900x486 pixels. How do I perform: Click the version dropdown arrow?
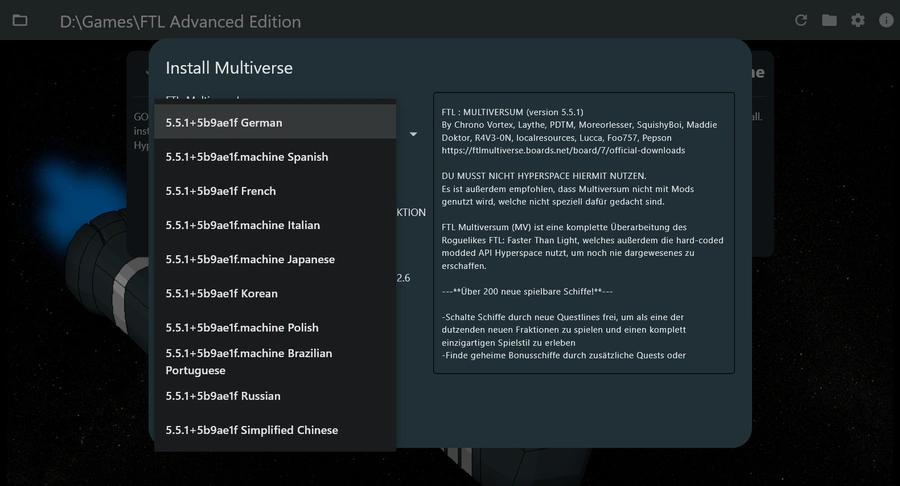tap(413, 134)
